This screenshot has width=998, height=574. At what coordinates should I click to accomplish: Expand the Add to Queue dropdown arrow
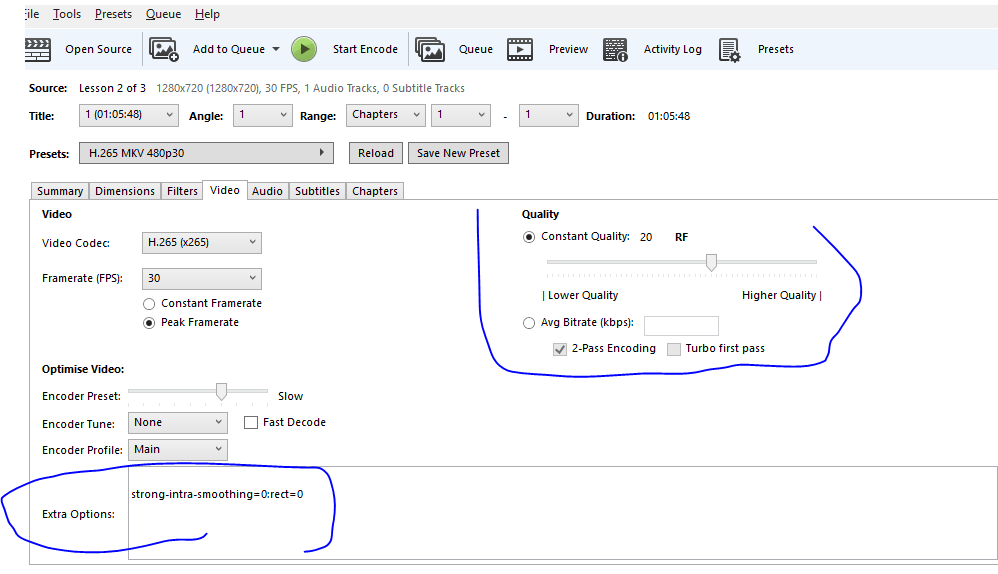[x=276, y=49]
